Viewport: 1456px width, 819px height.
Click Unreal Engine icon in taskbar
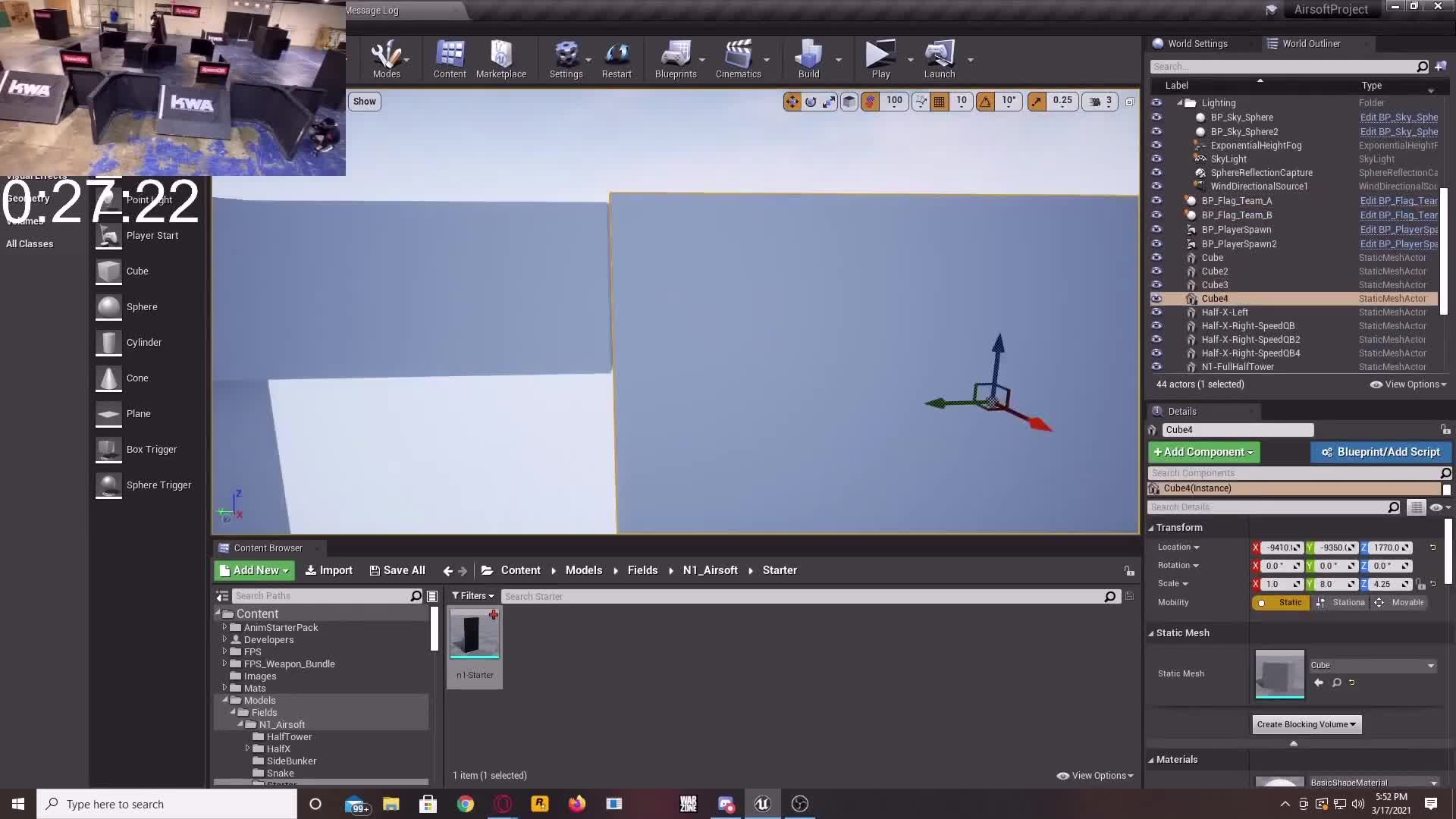pyautogui.click(x=762, y=804)
